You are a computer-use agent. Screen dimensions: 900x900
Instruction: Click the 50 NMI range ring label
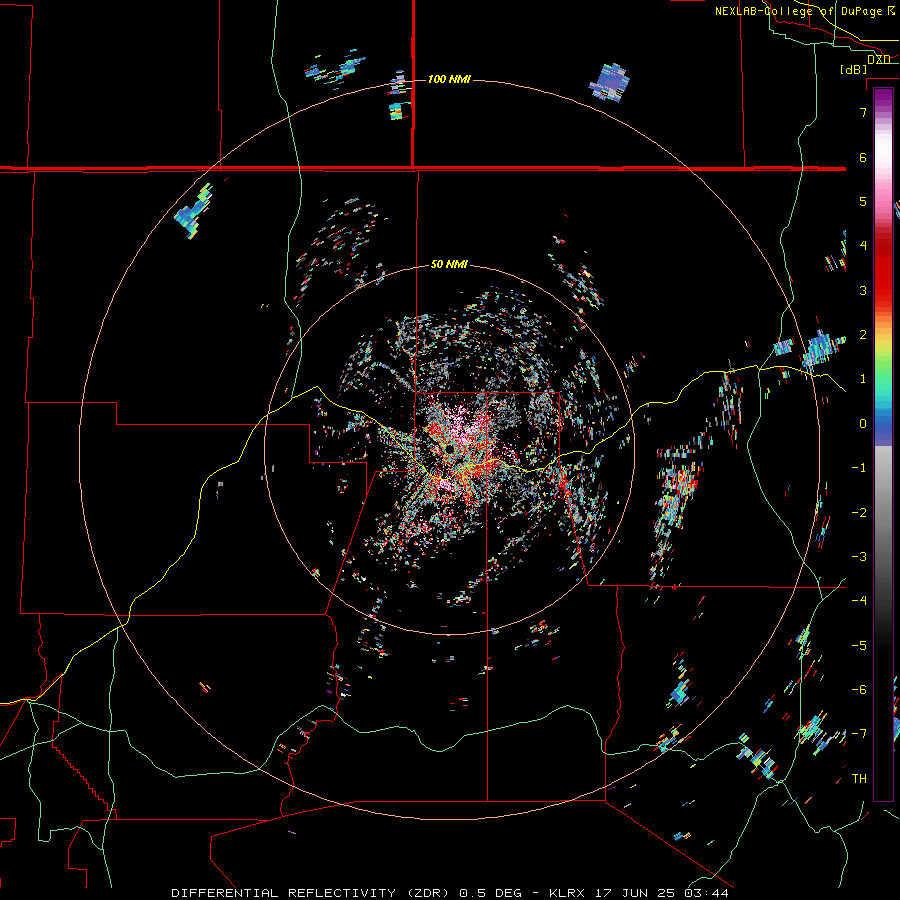[x=449, y=265]
